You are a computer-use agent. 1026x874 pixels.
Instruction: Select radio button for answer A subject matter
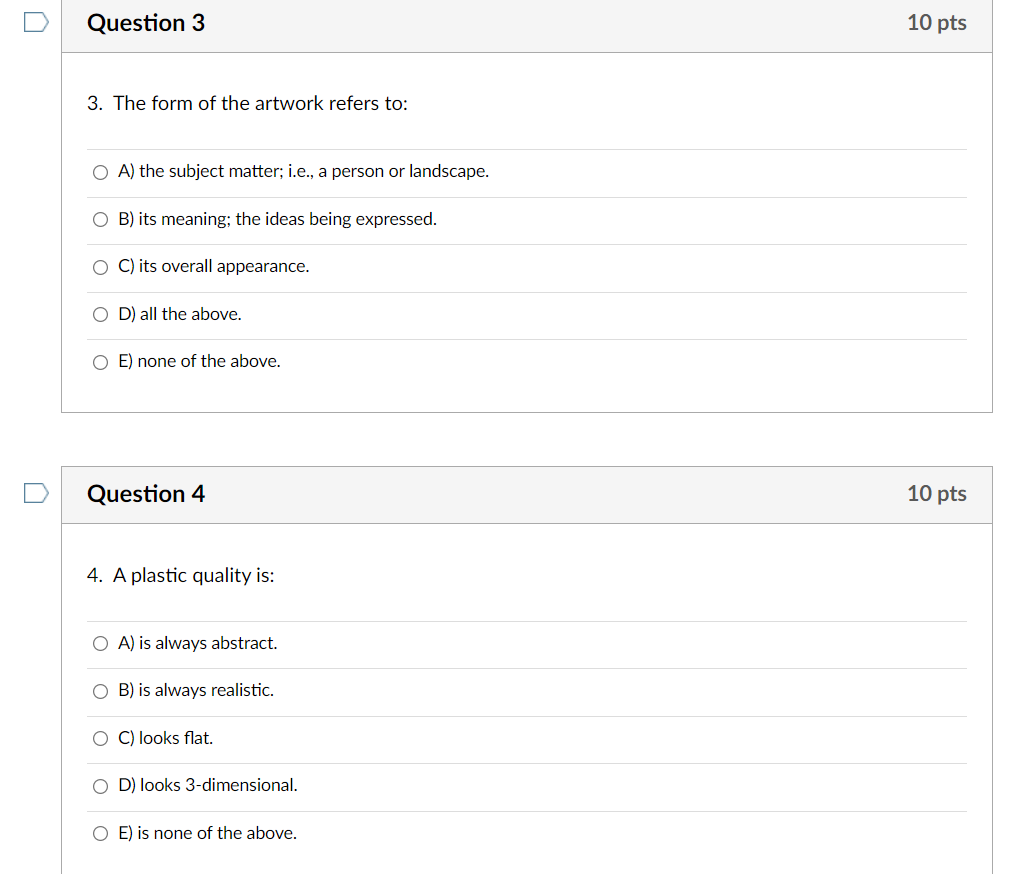pyautogui.click(x=100, y=172)
